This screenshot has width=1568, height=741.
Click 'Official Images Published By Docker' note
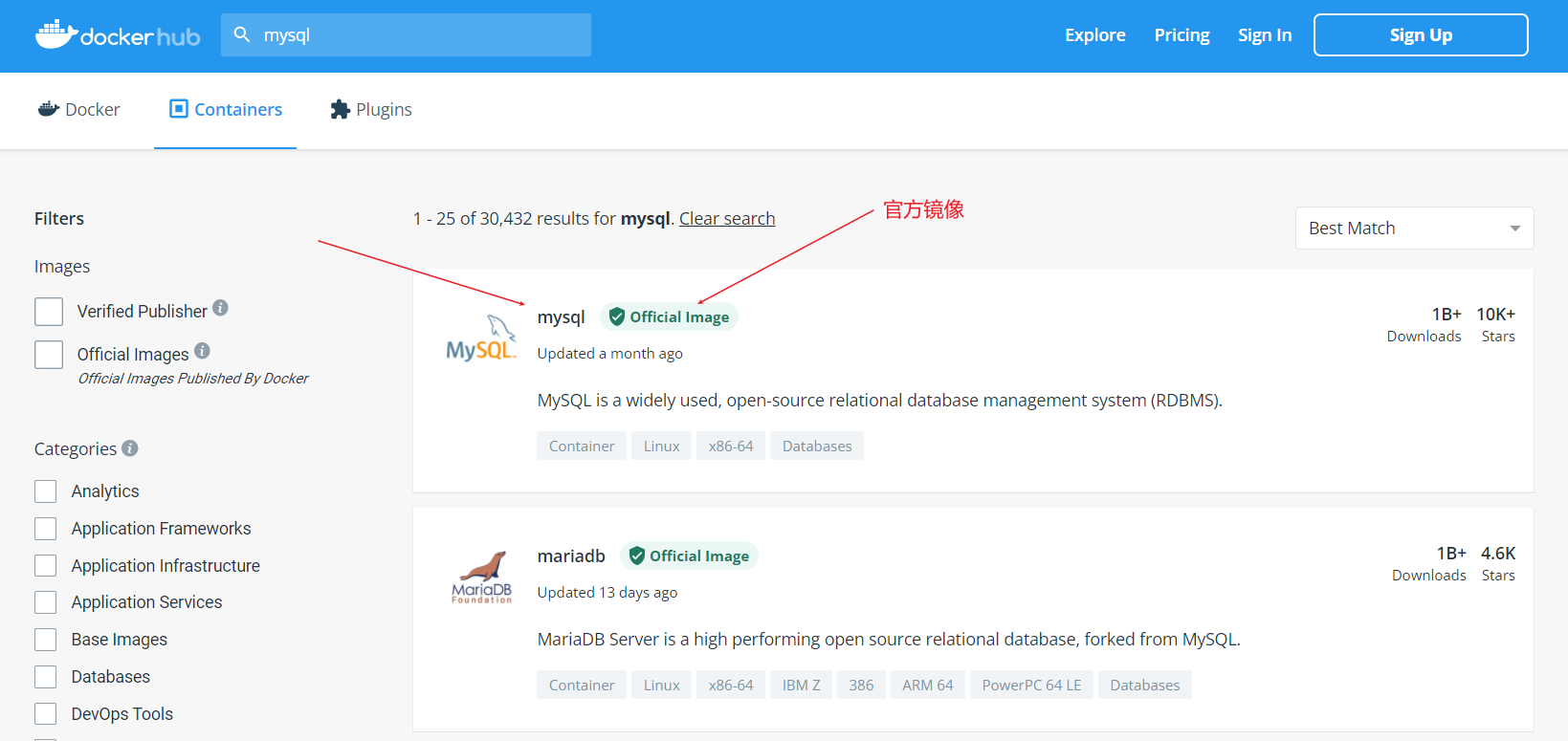(x=193, y=379)
